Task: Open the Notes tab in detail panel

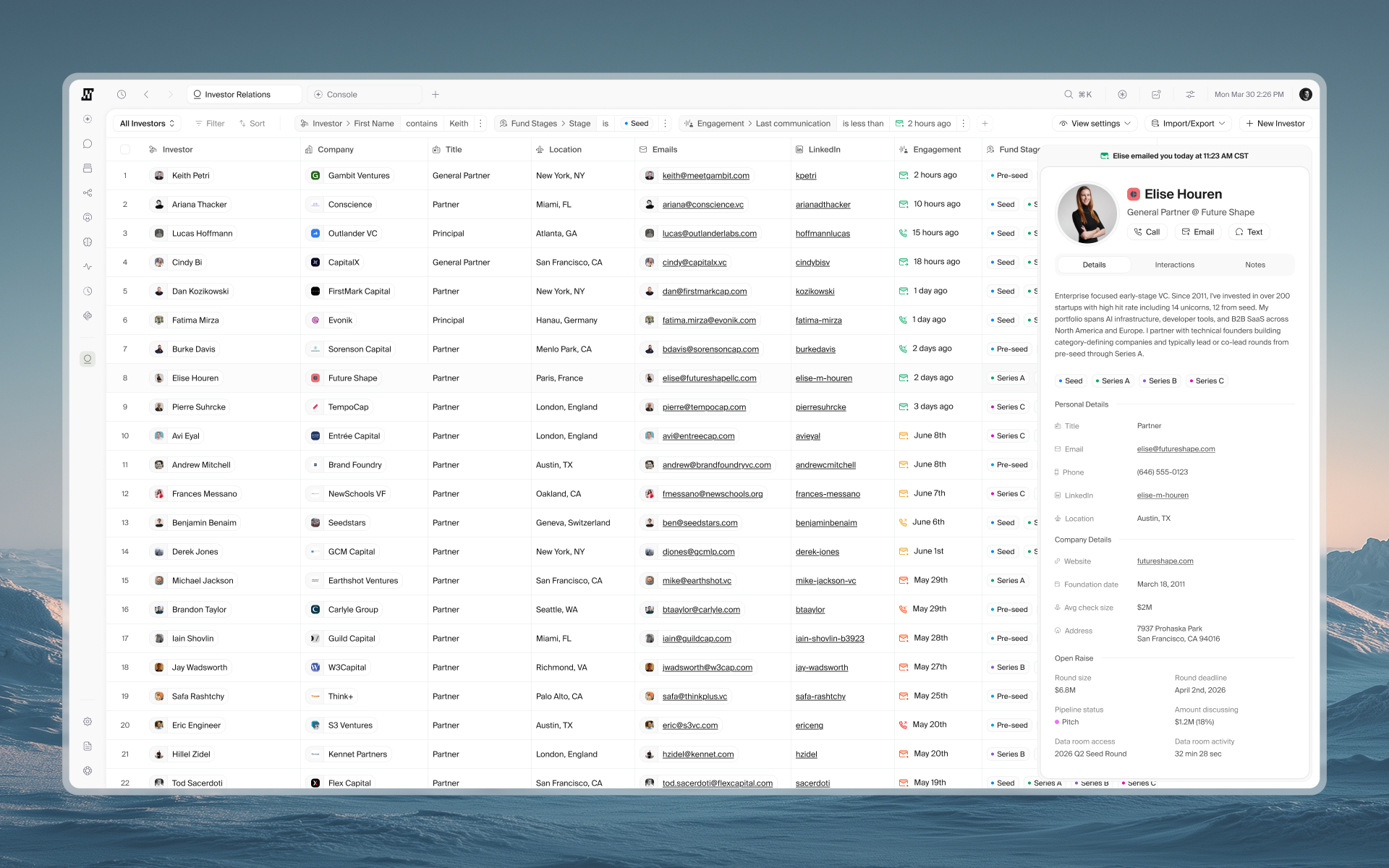Action: coord(1255,265)
